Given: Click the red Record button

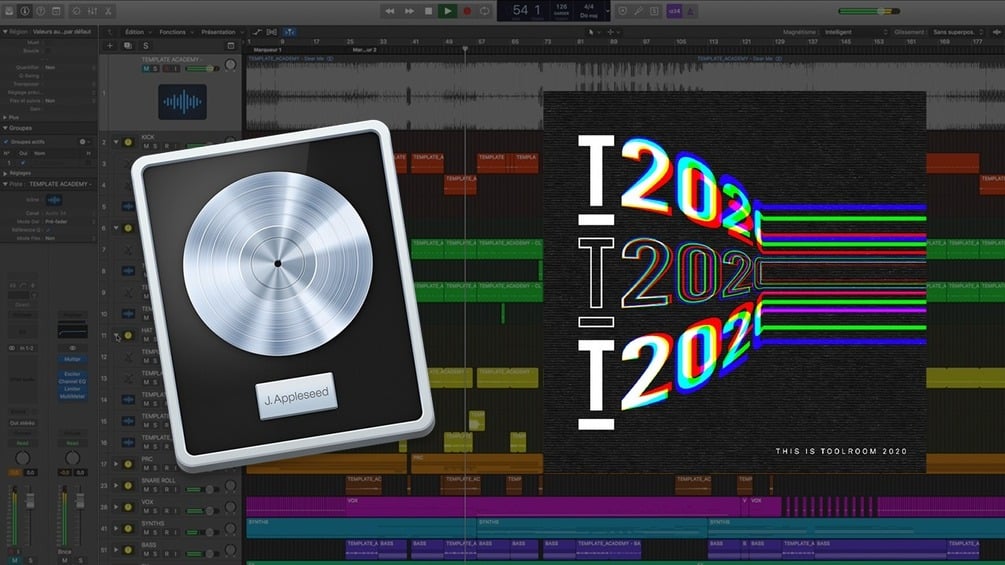Looking at the screenshot, I should [x=467, y=11].
